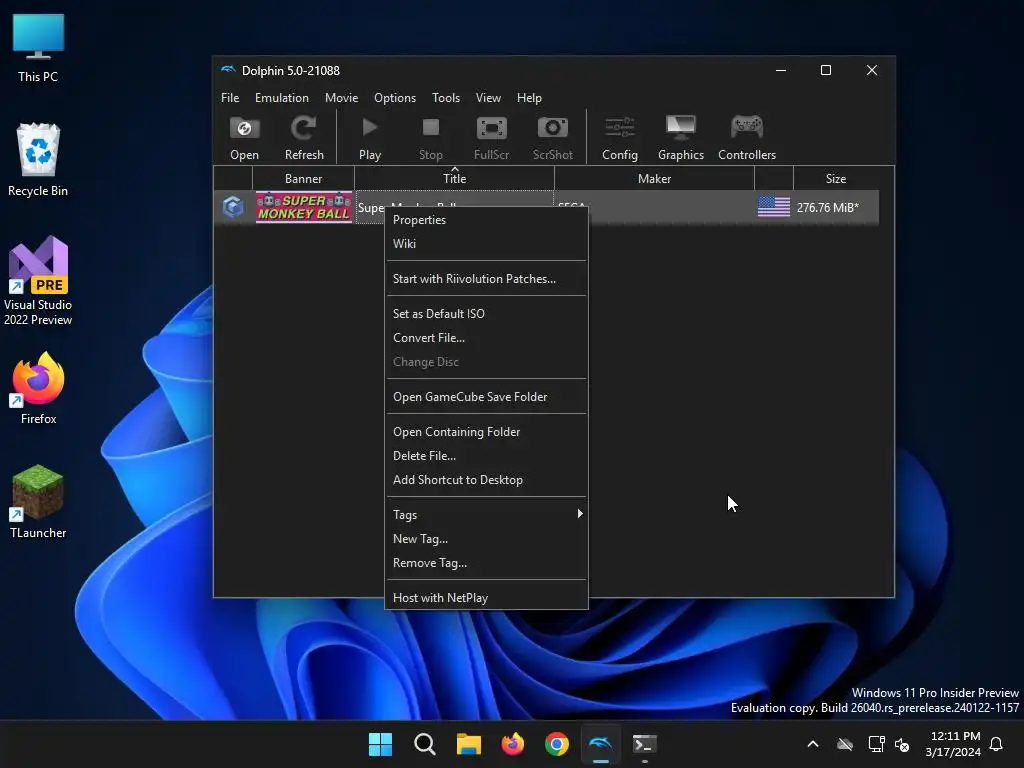Image resolution: width=1024 pixels, height=768 pixels.
Task: Open the Emulation menu
Action: (x=281, y=97)
